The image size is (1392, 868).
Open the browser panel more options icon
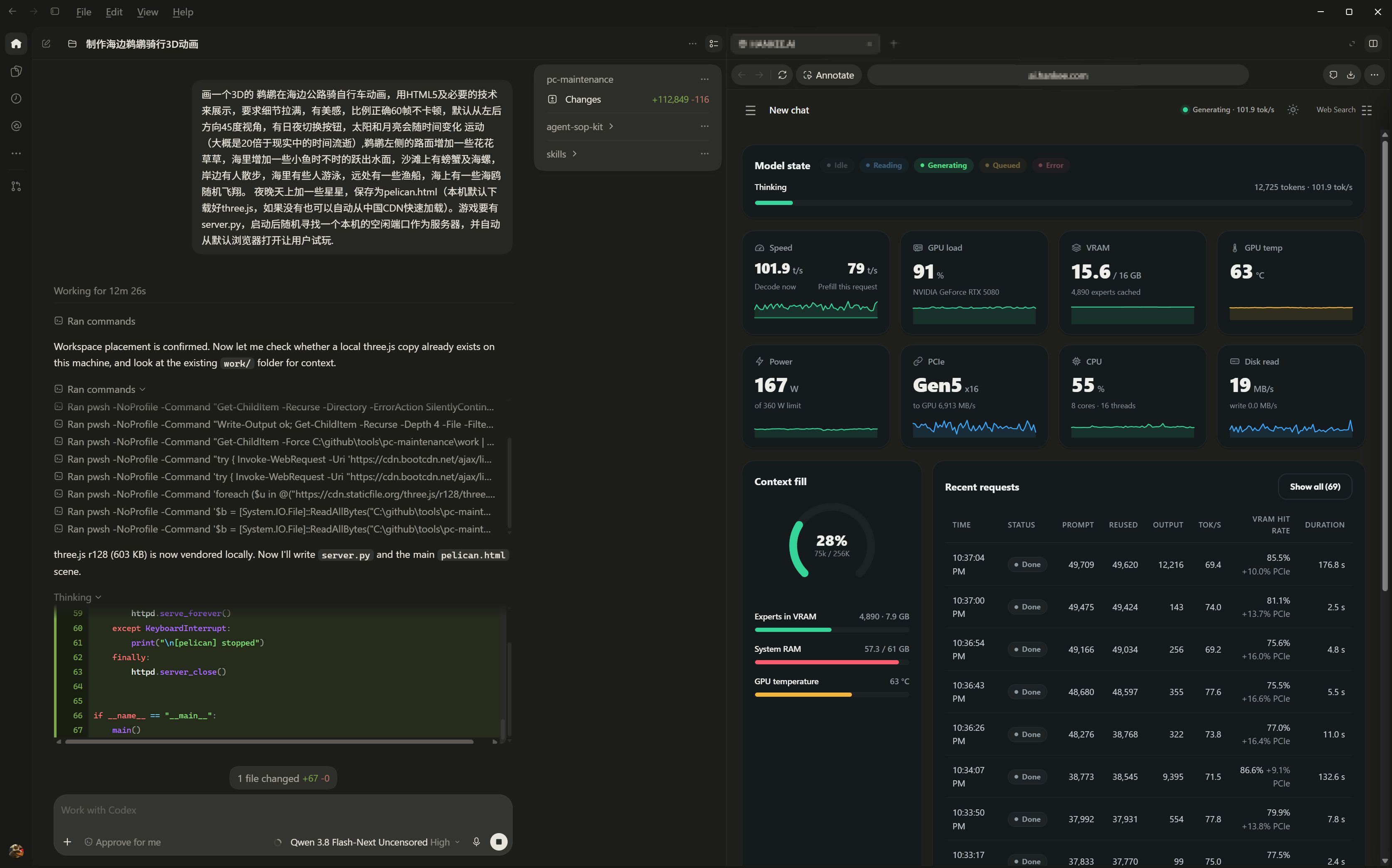click(x=1374, y=75)
